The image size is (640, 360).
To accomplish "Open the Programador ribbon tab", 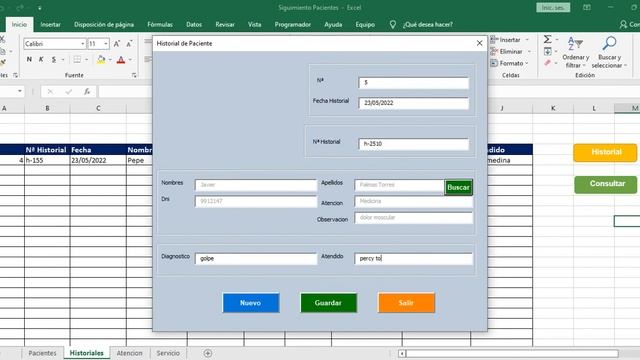I will tap(293, 24).
